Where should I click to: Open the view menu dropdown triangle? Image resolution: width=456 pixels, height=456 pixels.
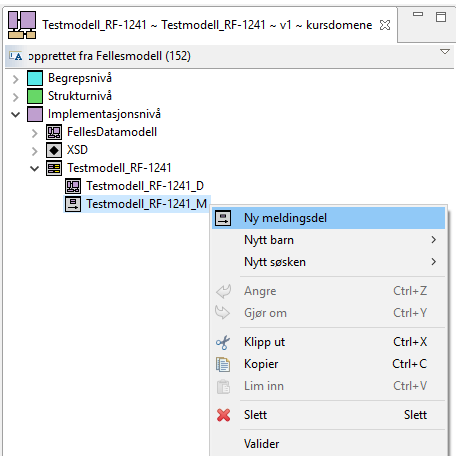tap(445, 52)
